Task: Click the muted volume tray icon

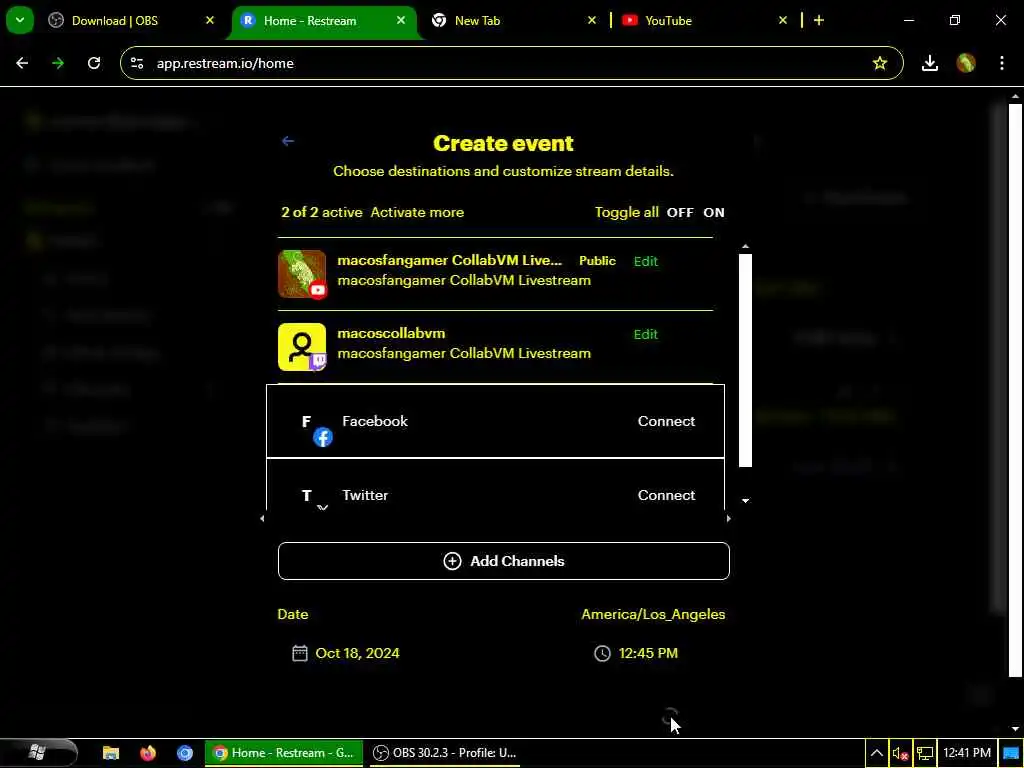Action: pos(901,754)
